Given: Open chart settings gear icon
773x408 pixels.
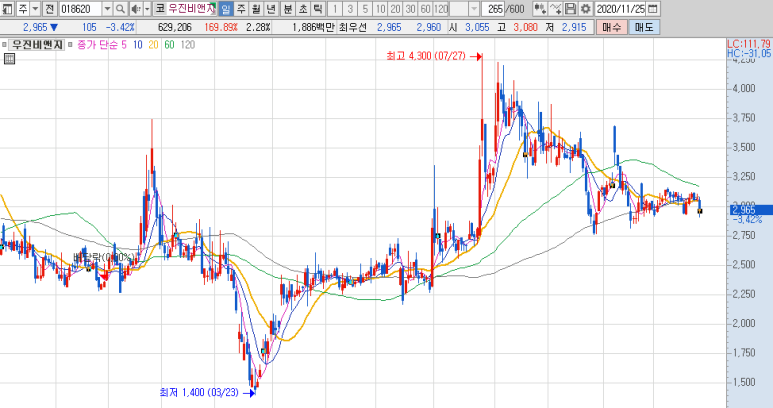Looking at the screenshot, I should pos(586,8).
